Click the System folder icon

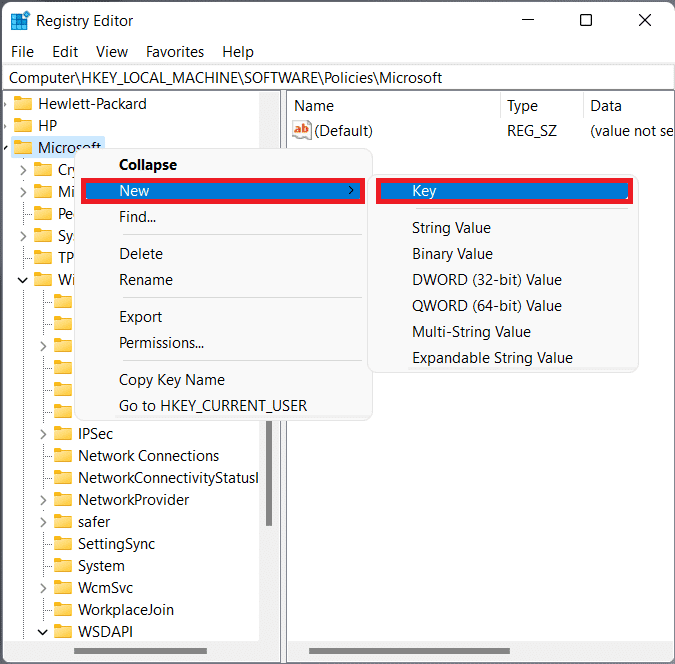(63, 566)
